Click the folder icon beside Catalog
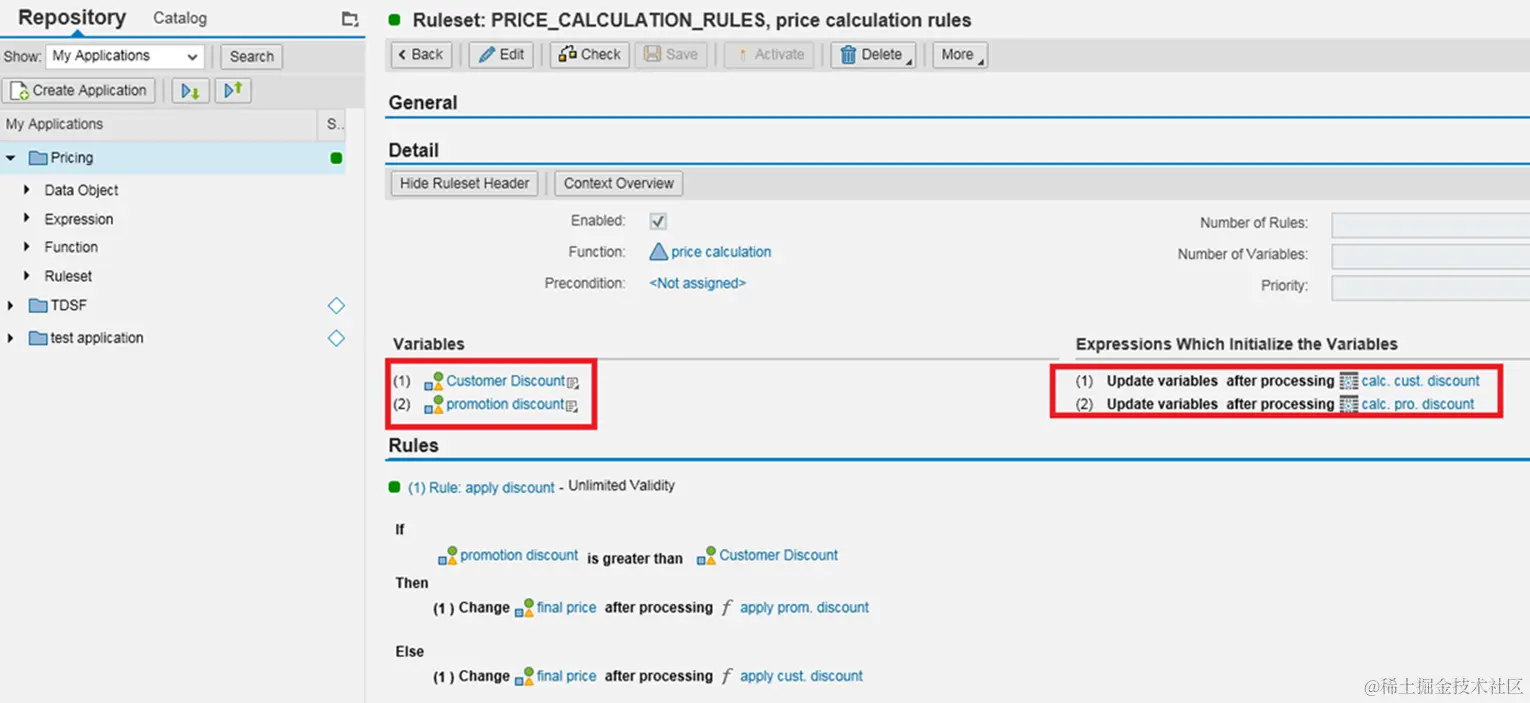Image resolution: width=1530 pixels, height=703 pixels. (x=349, y=19)
